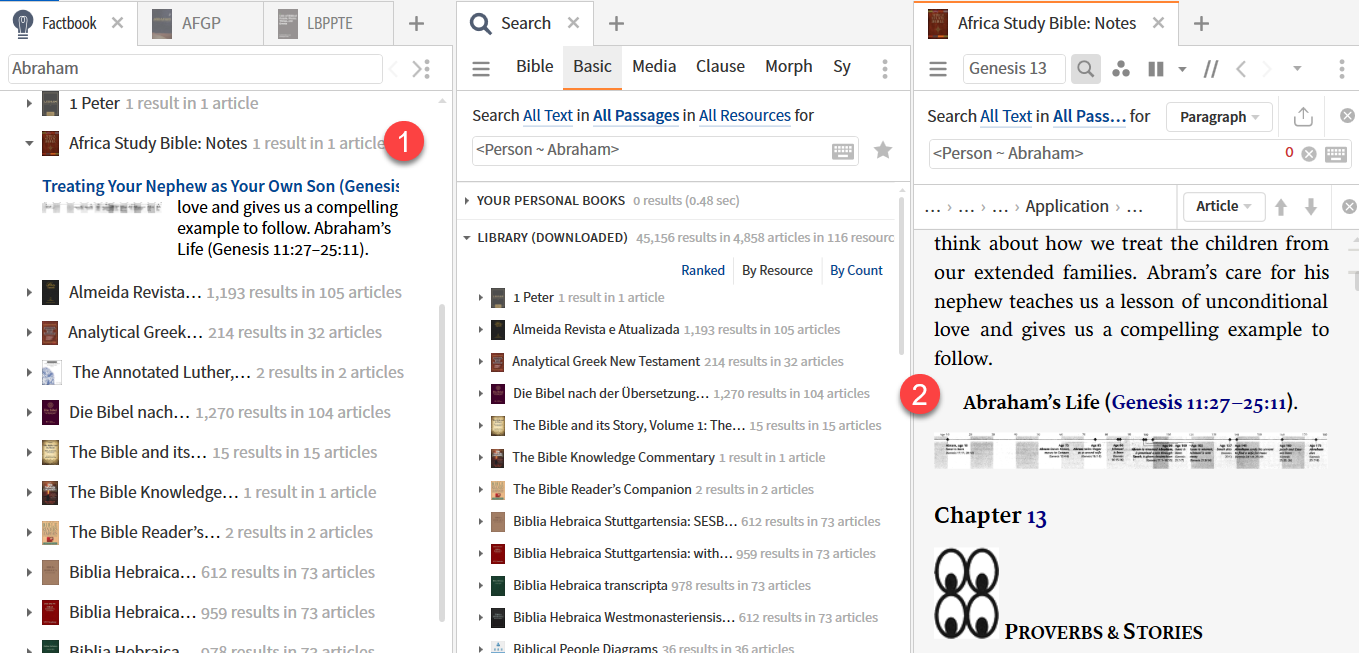1359x653 pixels.
Task: Click the Annotated Luther book cover icon
Action: 51,372
